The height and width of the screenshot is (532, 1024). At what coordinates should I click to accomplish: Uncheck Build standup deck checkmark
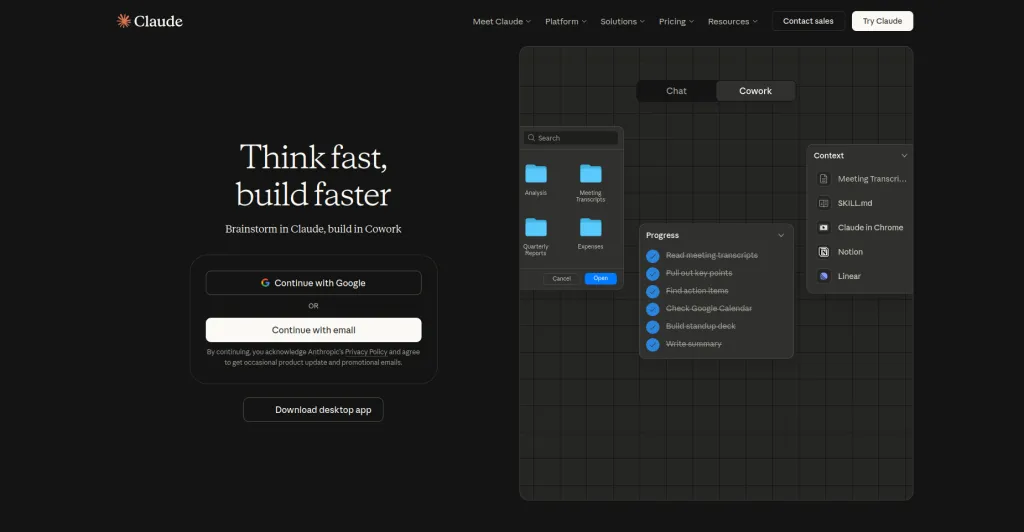click(x=652, y=326)
